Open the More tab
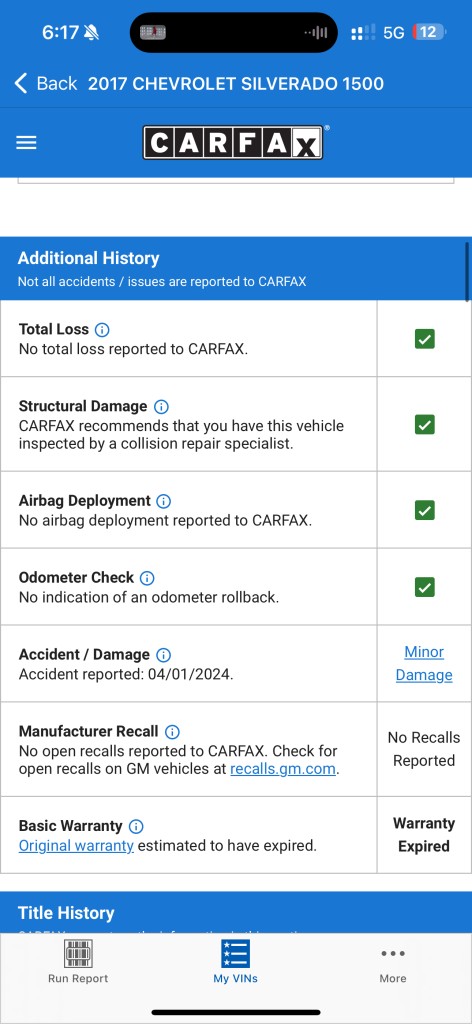This screenshot has width=472, height=1024. point(392,965)
